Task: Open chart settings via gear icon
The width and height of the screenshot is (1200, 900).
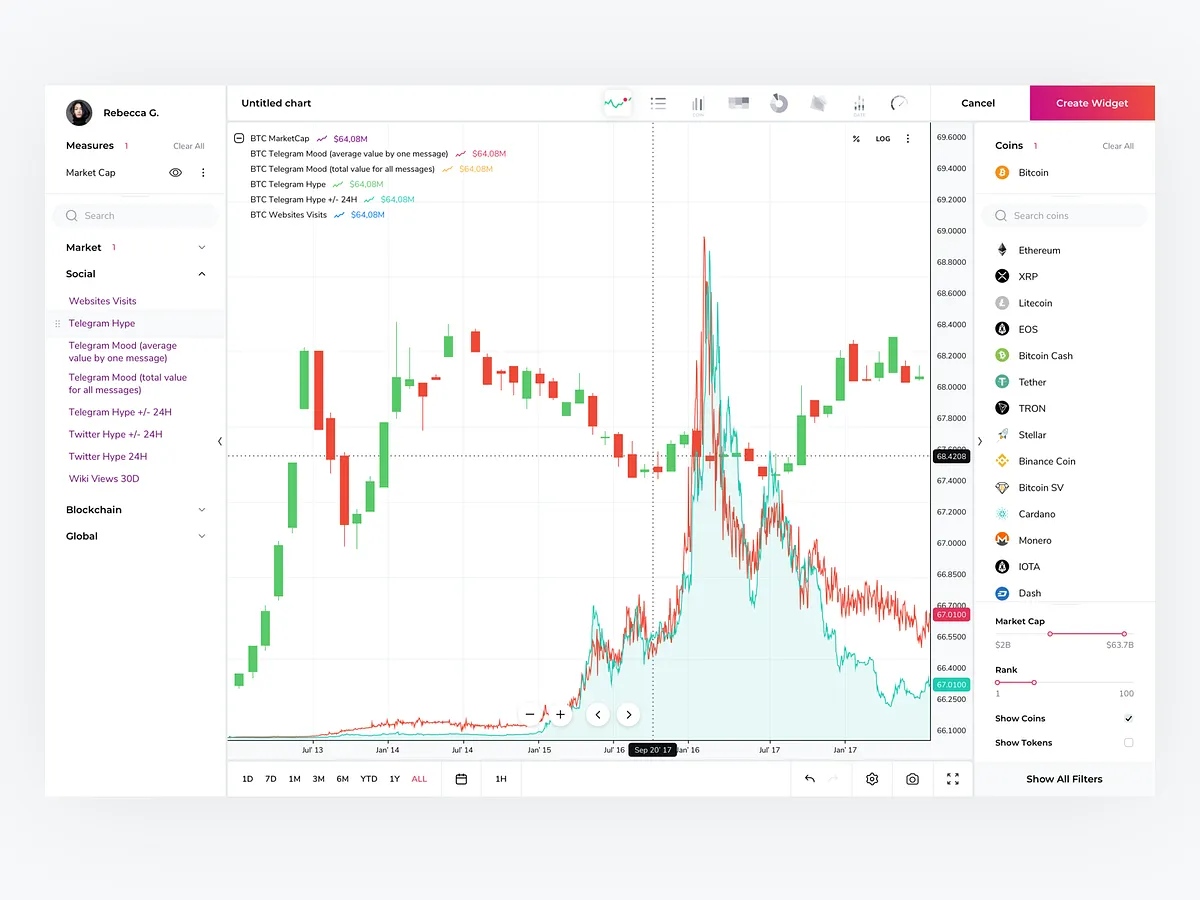Action: [871, 779]
